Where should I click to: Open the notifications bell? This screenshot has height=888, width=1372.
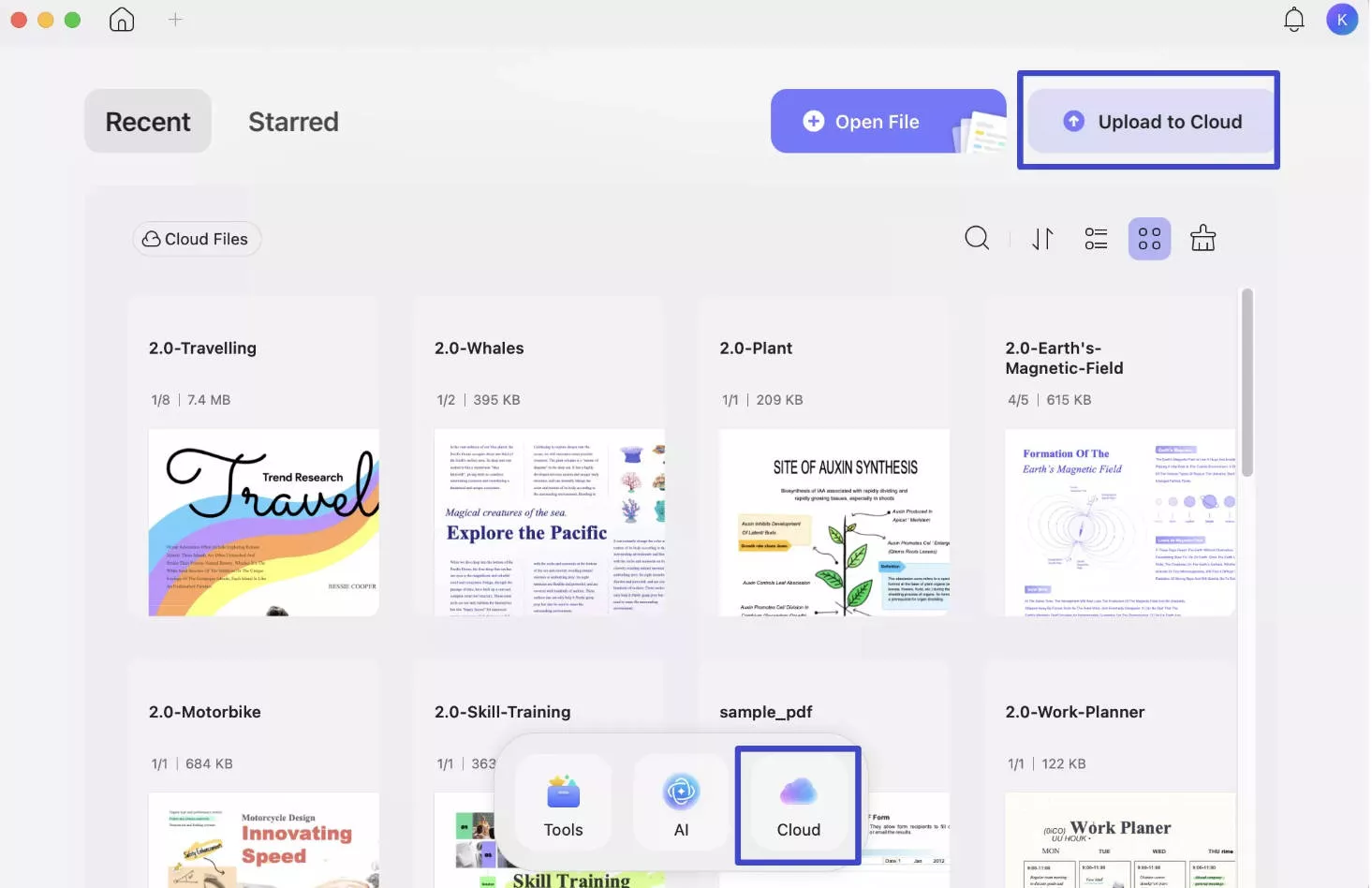pos(1294,20)
